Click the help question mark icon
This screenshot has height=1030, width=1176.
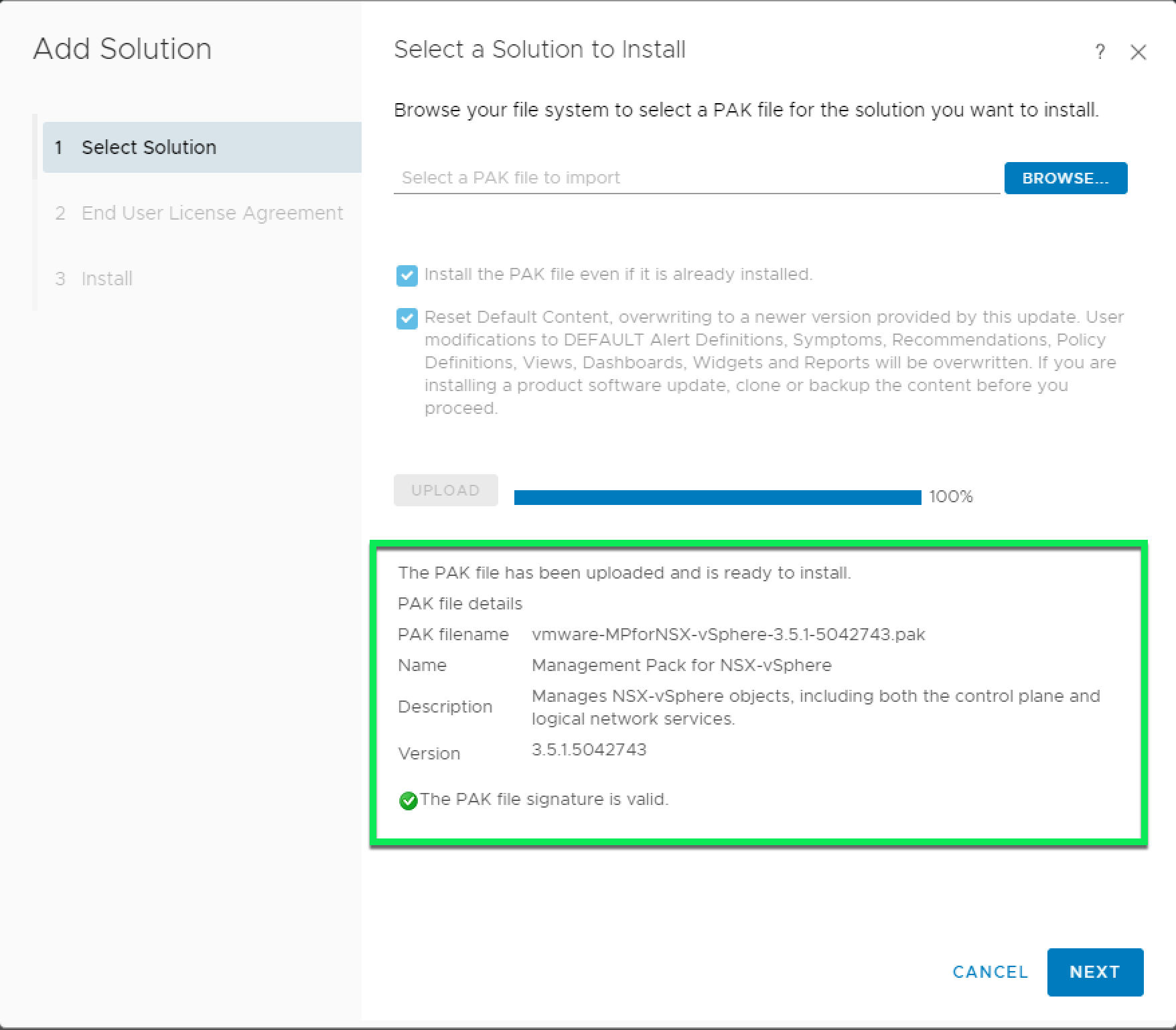click(x=1100, y=52)
